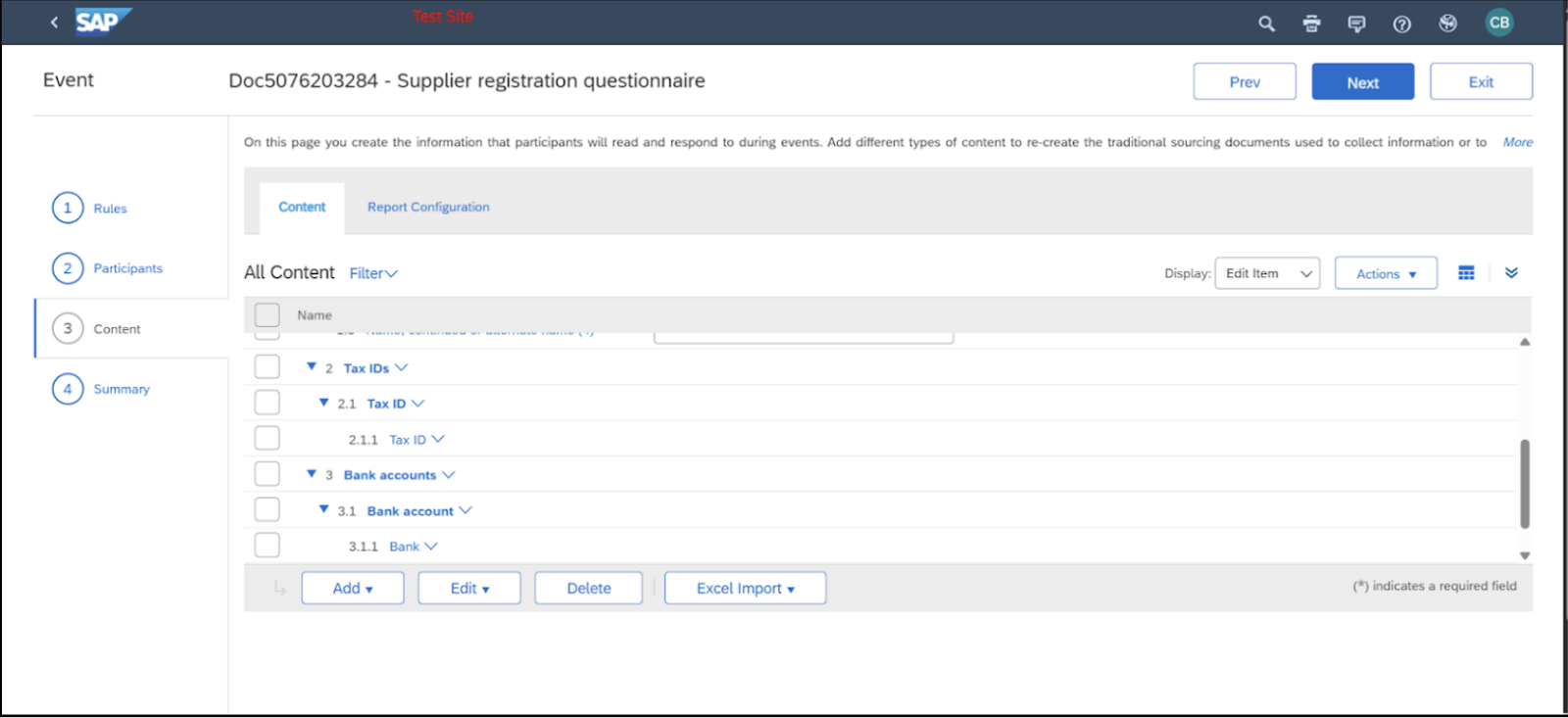1568x718 pixels.
Task: Open the Actions dropdown menu
Action: point(1386,273)
